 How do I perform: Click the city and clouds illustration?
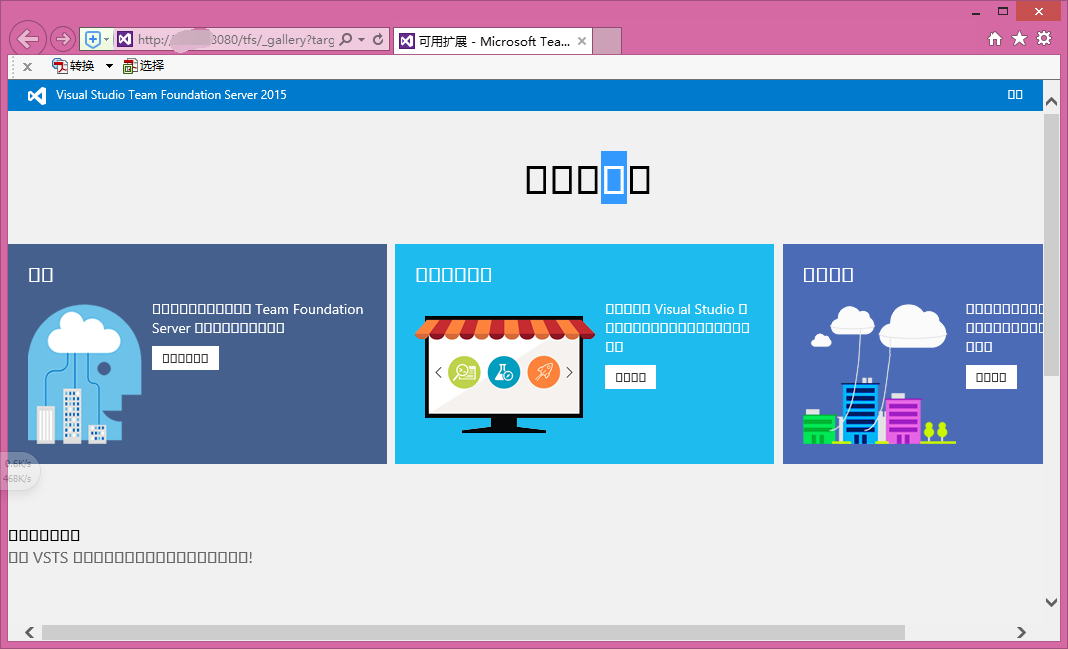(879, 375)
